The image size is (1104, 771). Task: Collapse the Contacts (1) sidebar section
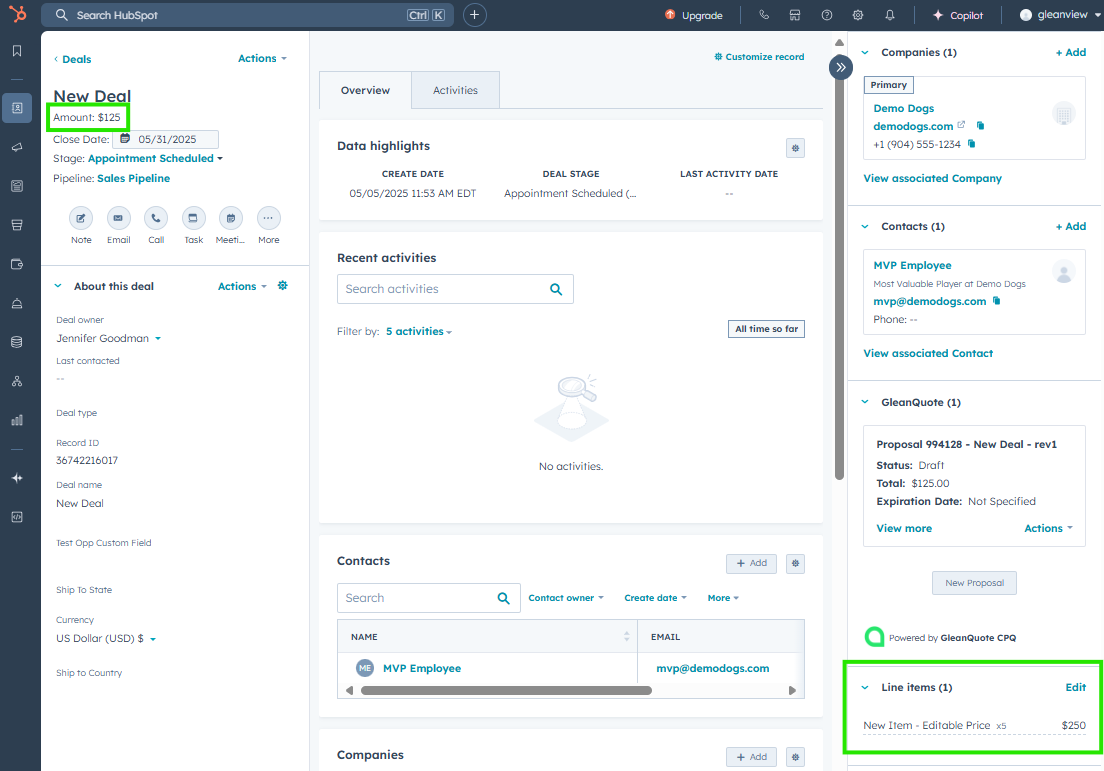tap(865, 226)
